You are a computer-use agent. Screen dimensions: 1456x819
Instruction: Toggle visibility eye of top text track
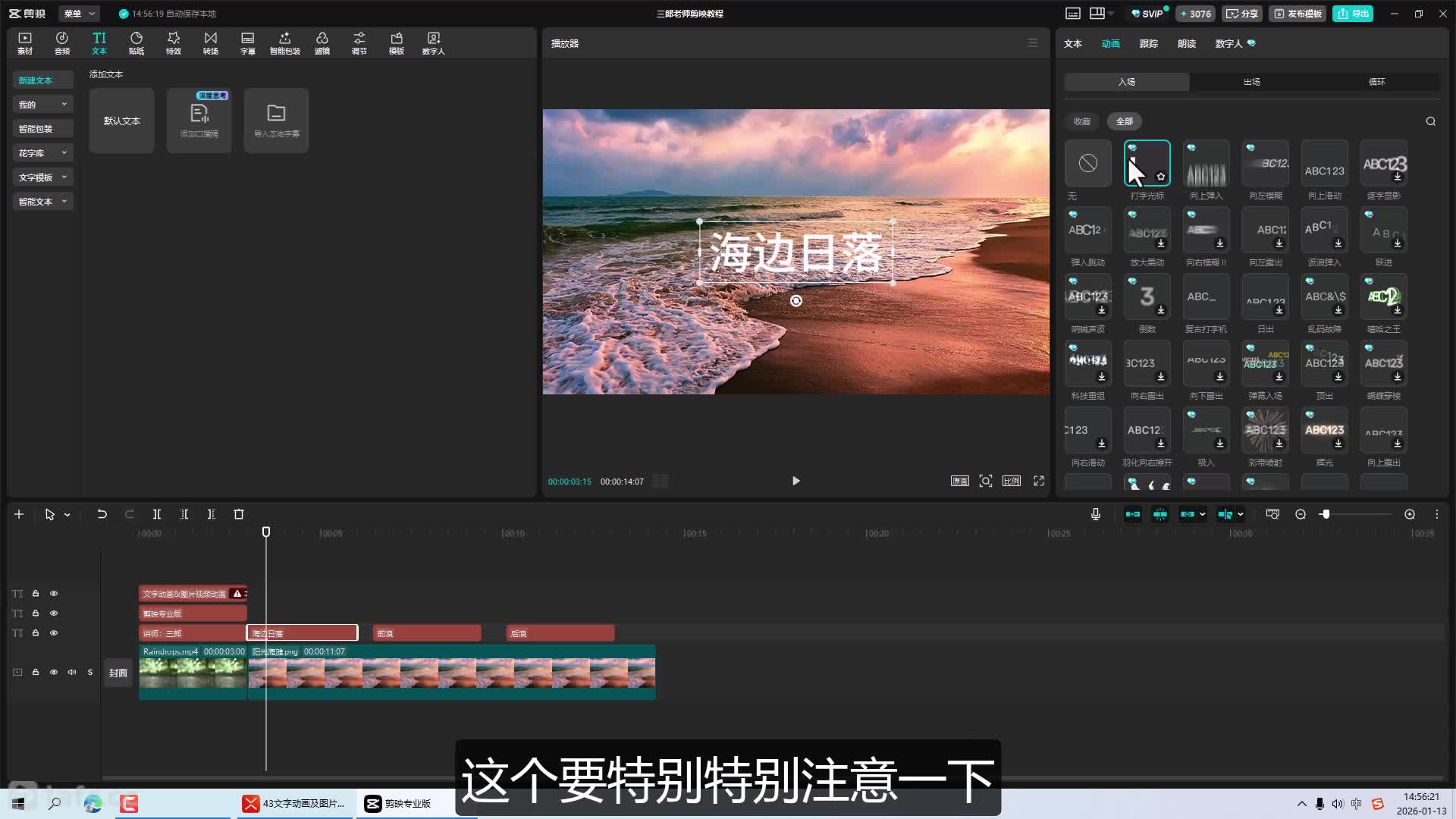click(x=54, y=594)
